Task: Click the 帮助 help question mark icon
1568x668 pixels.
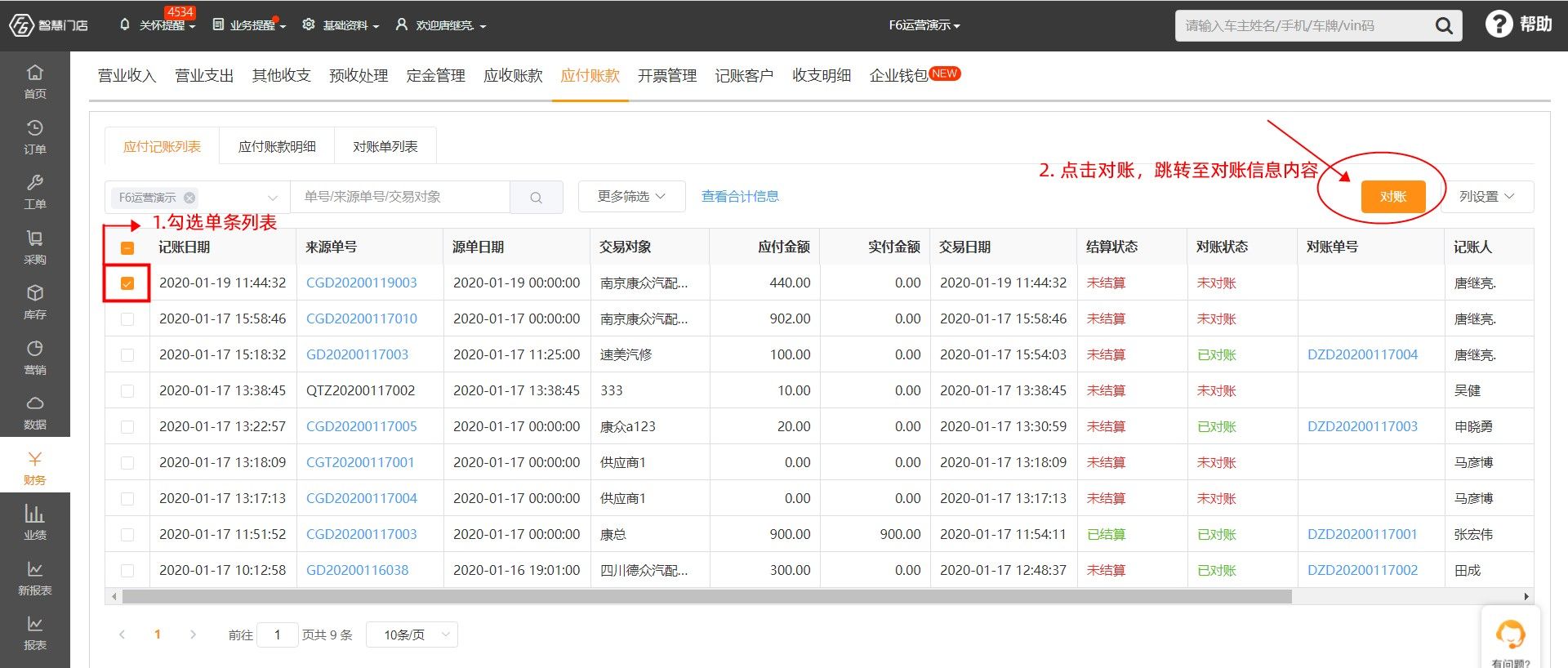Action: coord(1499,24)
